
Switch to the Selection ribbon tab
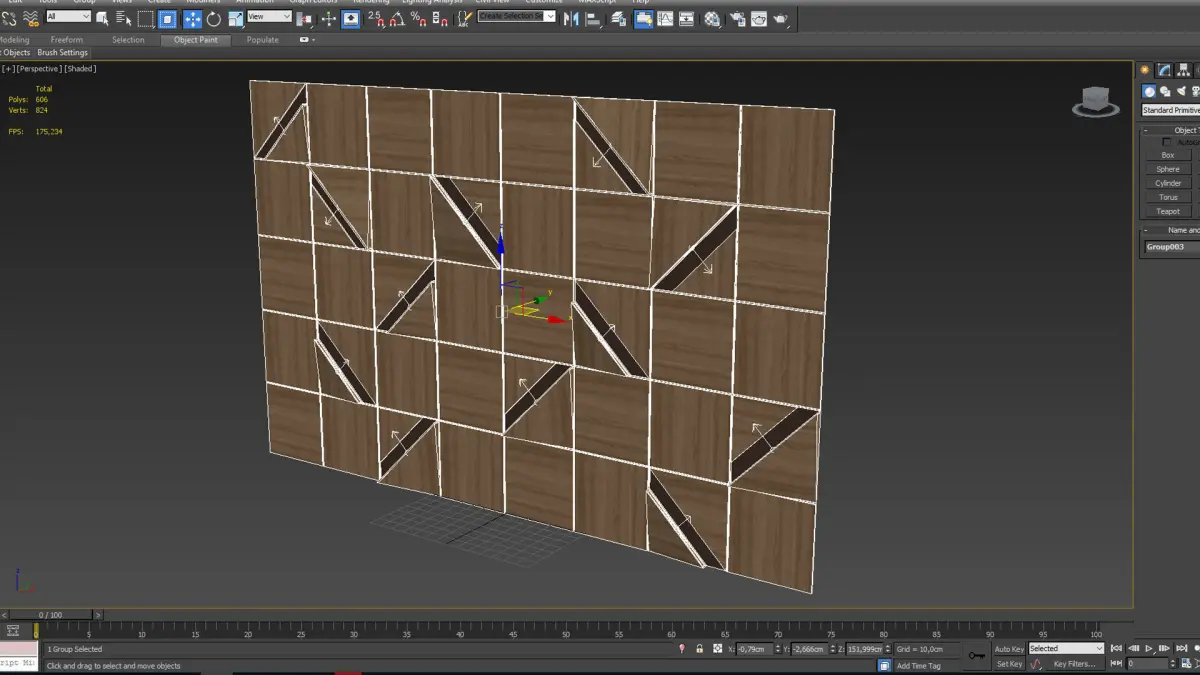[128, 40]
